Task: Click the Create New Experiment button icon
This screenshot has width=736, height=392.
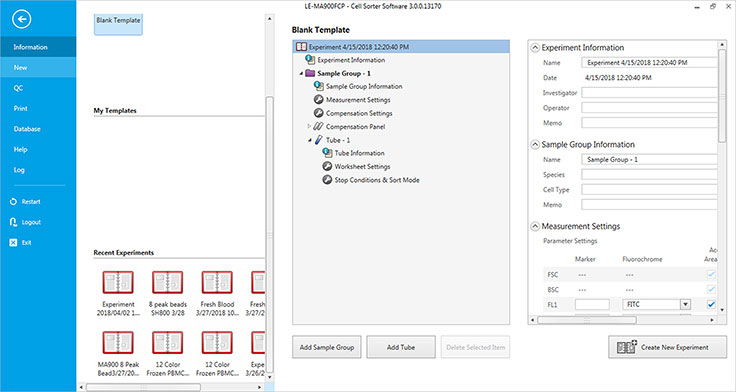Action: tap(627, 347)
